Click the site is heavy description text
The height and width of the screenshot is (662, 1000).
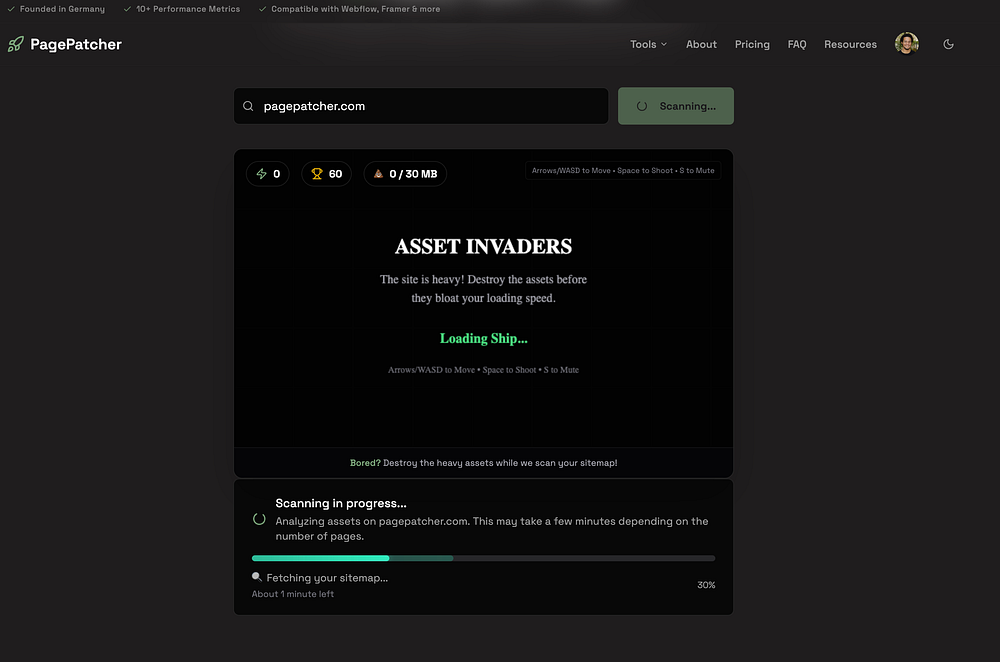(483, 288)
